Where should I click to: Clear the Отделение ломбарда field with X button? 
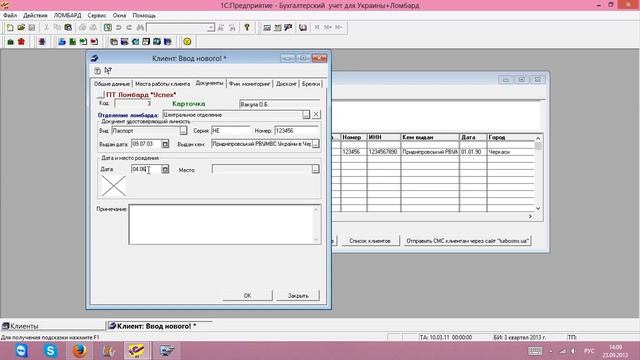click(316, 115)
